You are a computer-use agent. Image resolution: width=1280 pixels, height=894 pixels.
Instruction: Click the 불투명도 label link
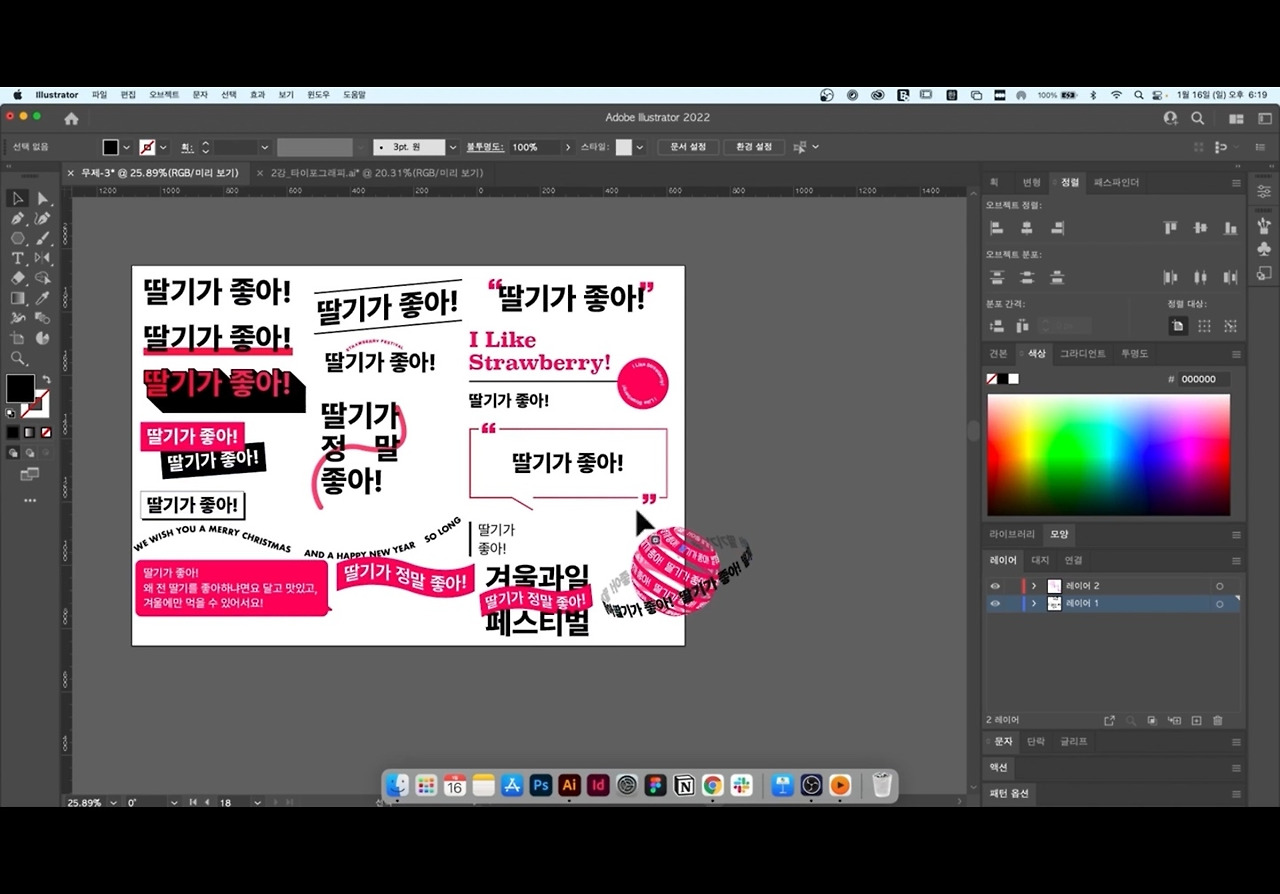[485, 147]
